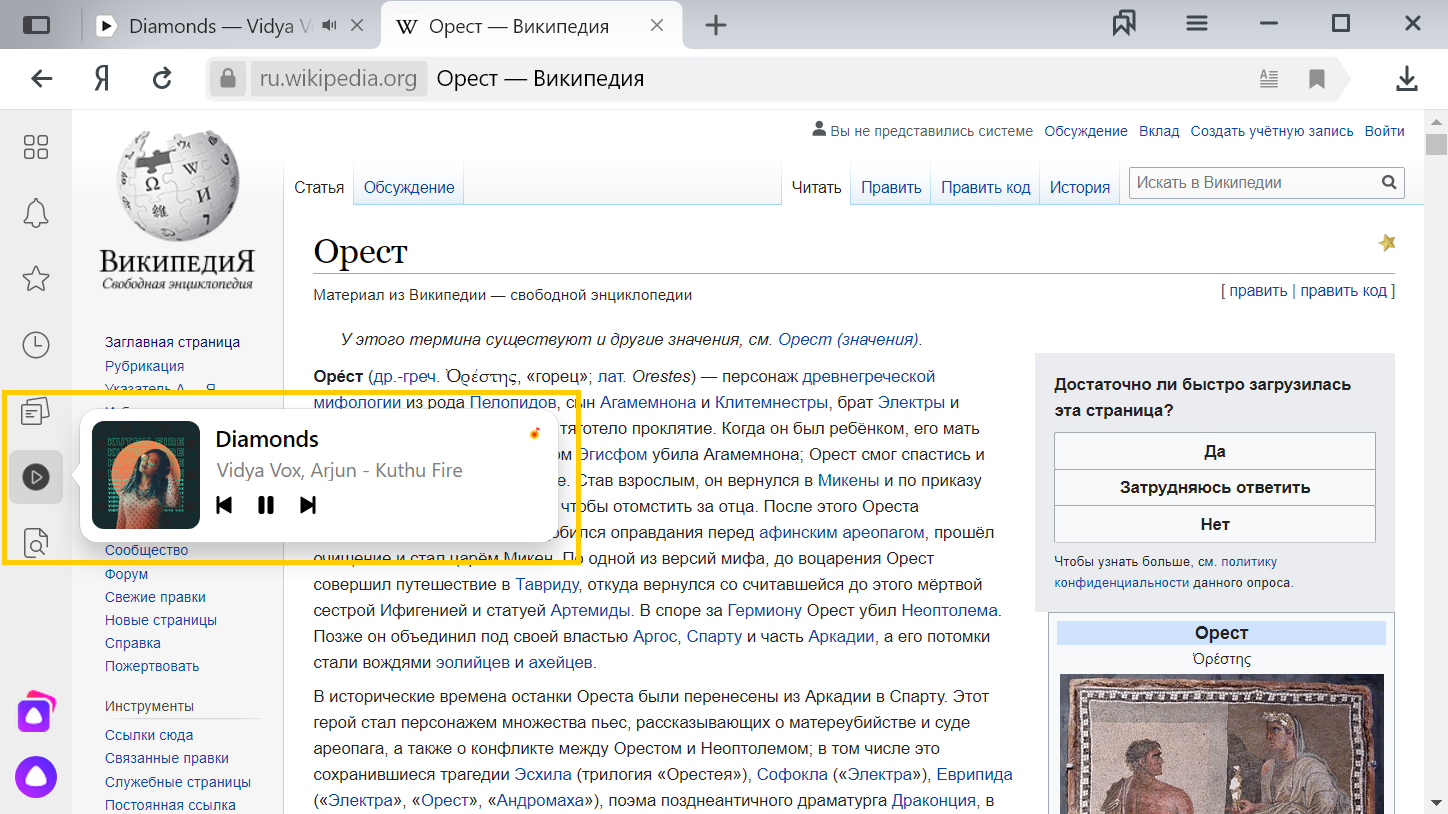
Task: Show site security padlock info
Action: 228,78
